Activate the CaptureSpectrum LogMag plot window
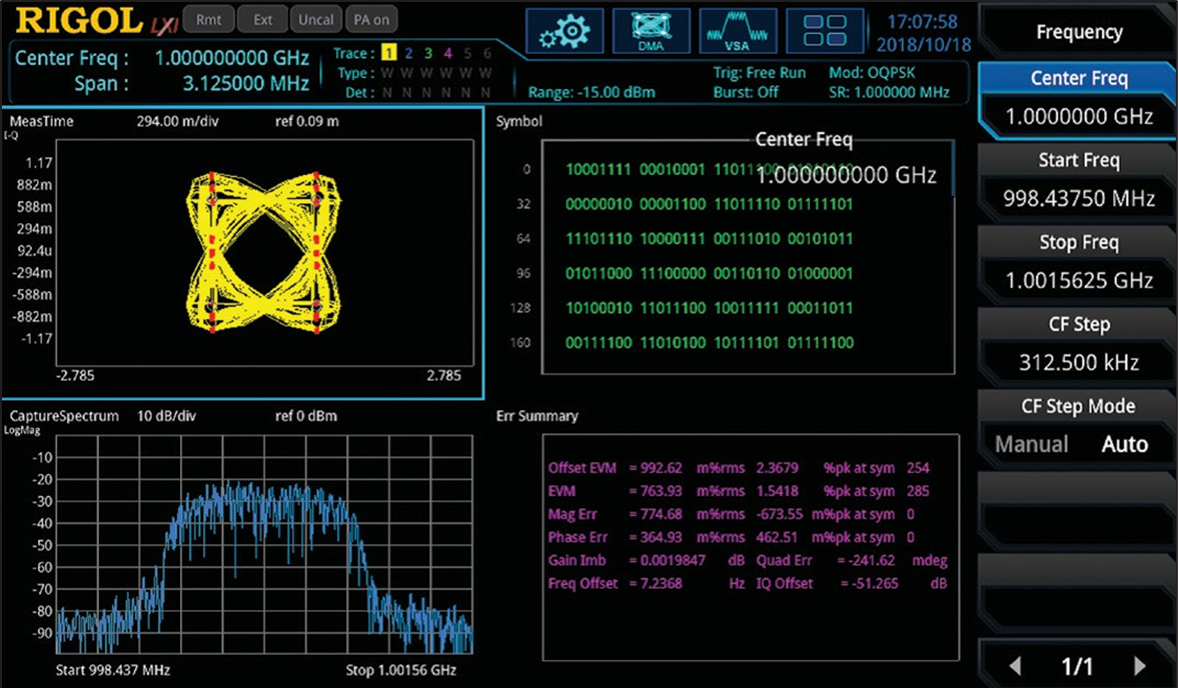Viewport: 1178px width, 688px height. point(243,545)
